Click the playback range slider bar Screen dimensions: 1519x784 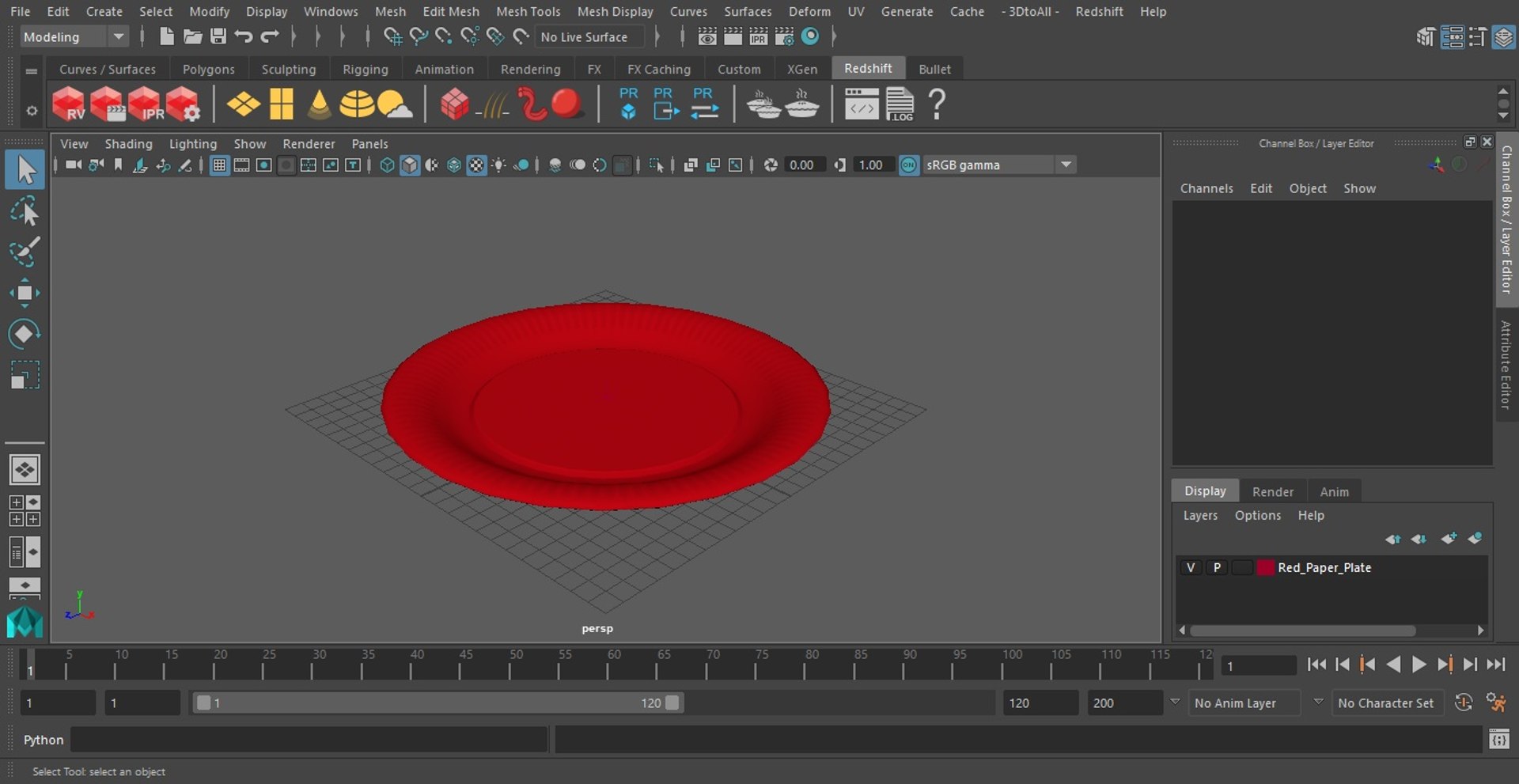(438, 703)
